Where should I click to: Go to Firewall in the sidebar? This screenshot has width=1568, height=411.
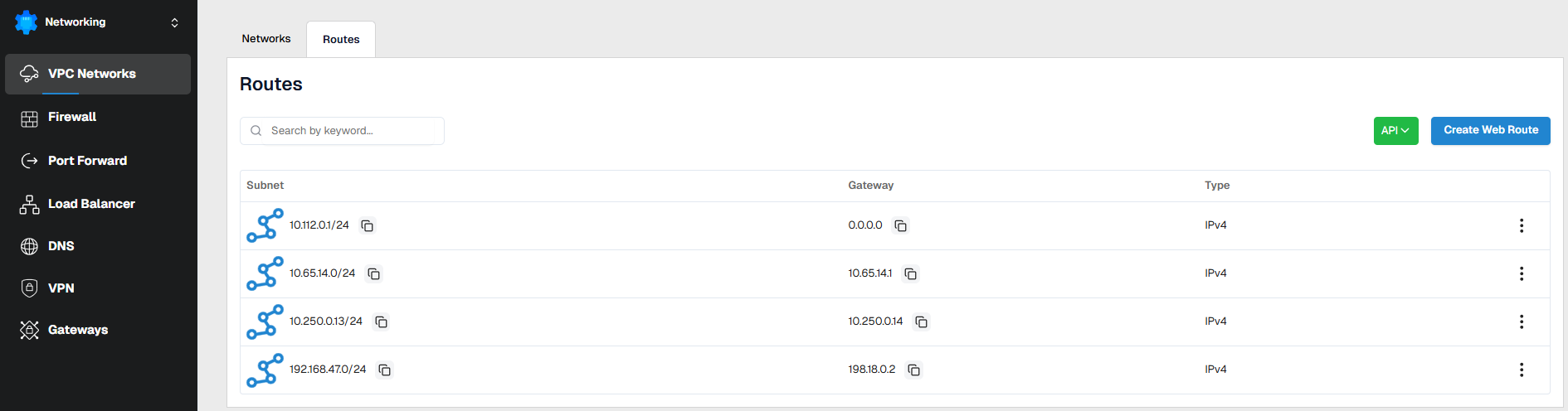tap(72, 118)
